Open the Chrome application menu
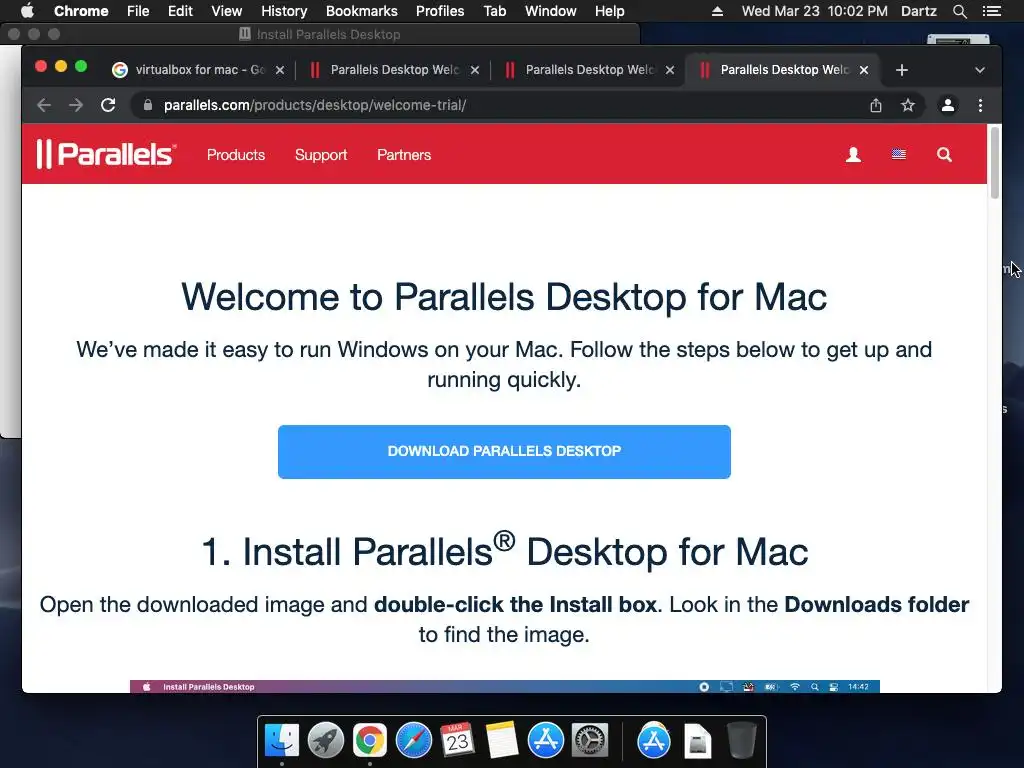1024x768 pixels. [x=81, y=11]
